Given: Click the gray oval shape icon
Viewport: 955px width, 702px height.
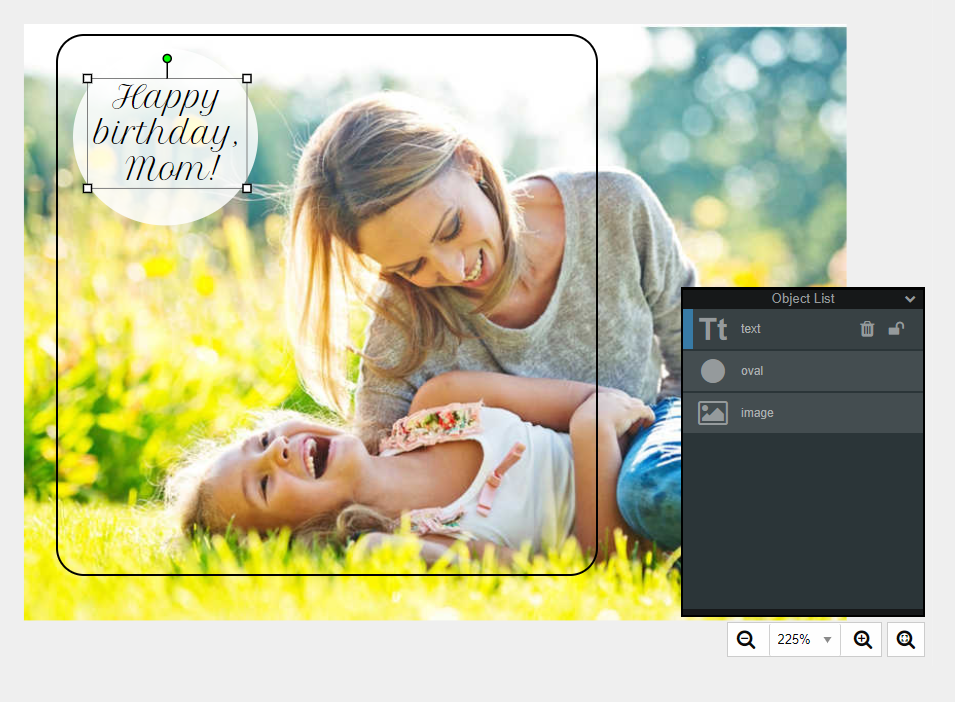Looking at the screenshot, I should 713,371.
